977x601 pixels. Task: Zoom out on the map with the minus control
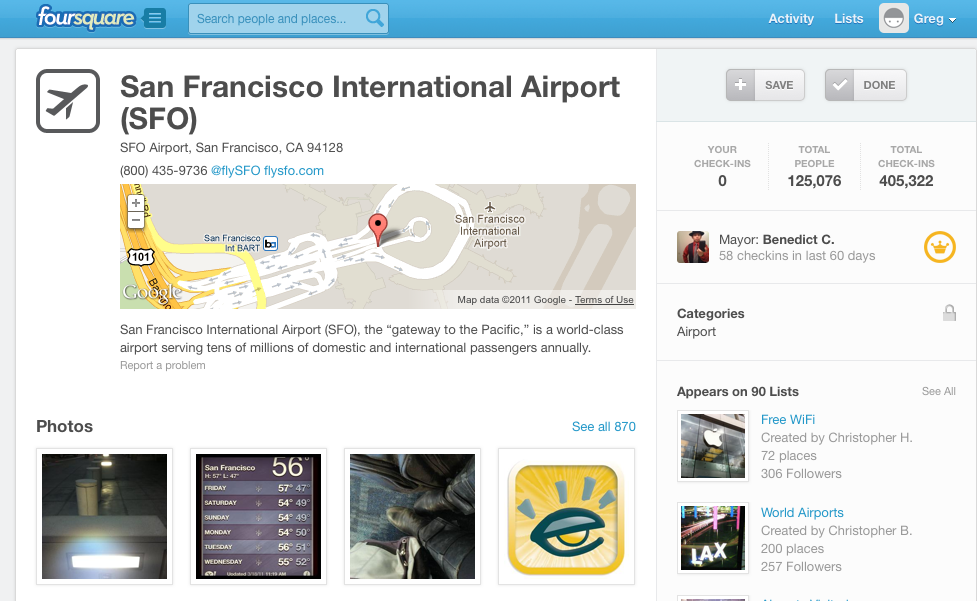tap(134, 219)
